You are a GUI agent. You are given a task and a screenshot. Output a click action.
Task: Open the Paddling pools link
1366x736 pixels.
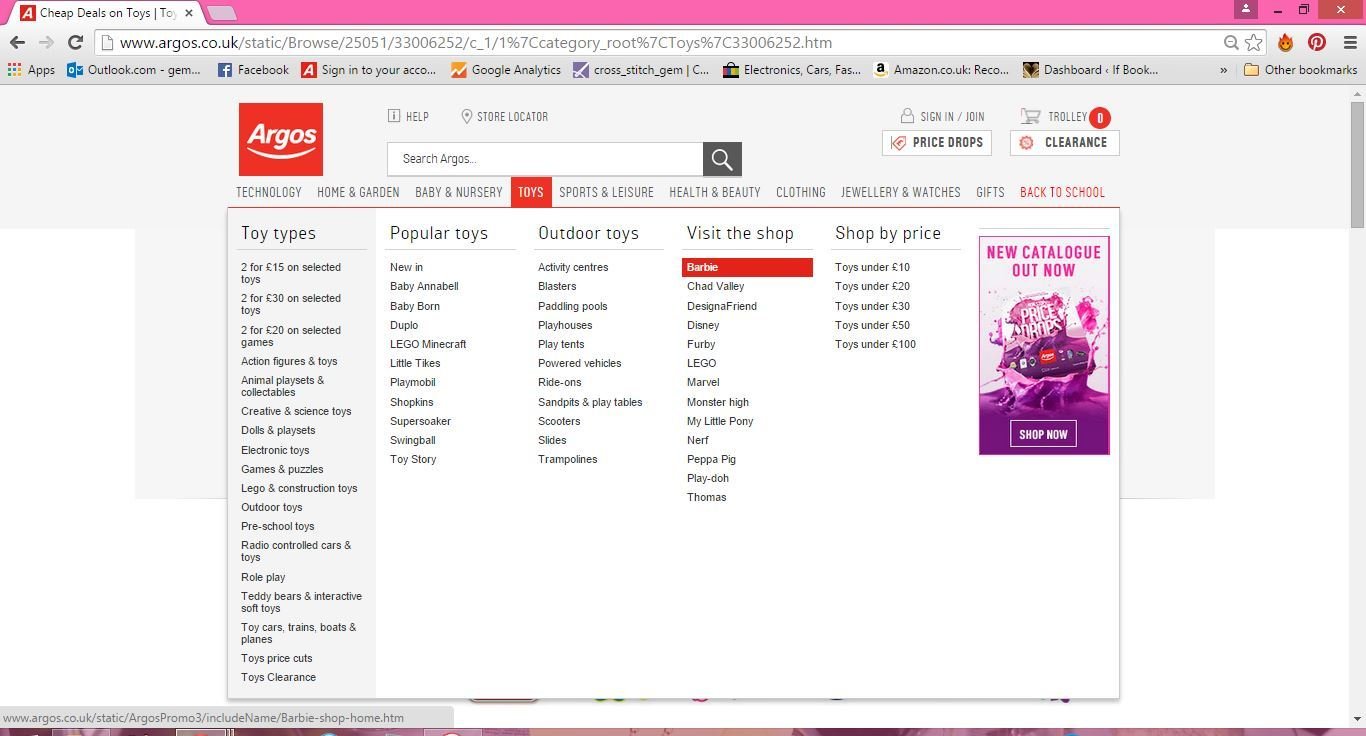(x=572, y=306)
